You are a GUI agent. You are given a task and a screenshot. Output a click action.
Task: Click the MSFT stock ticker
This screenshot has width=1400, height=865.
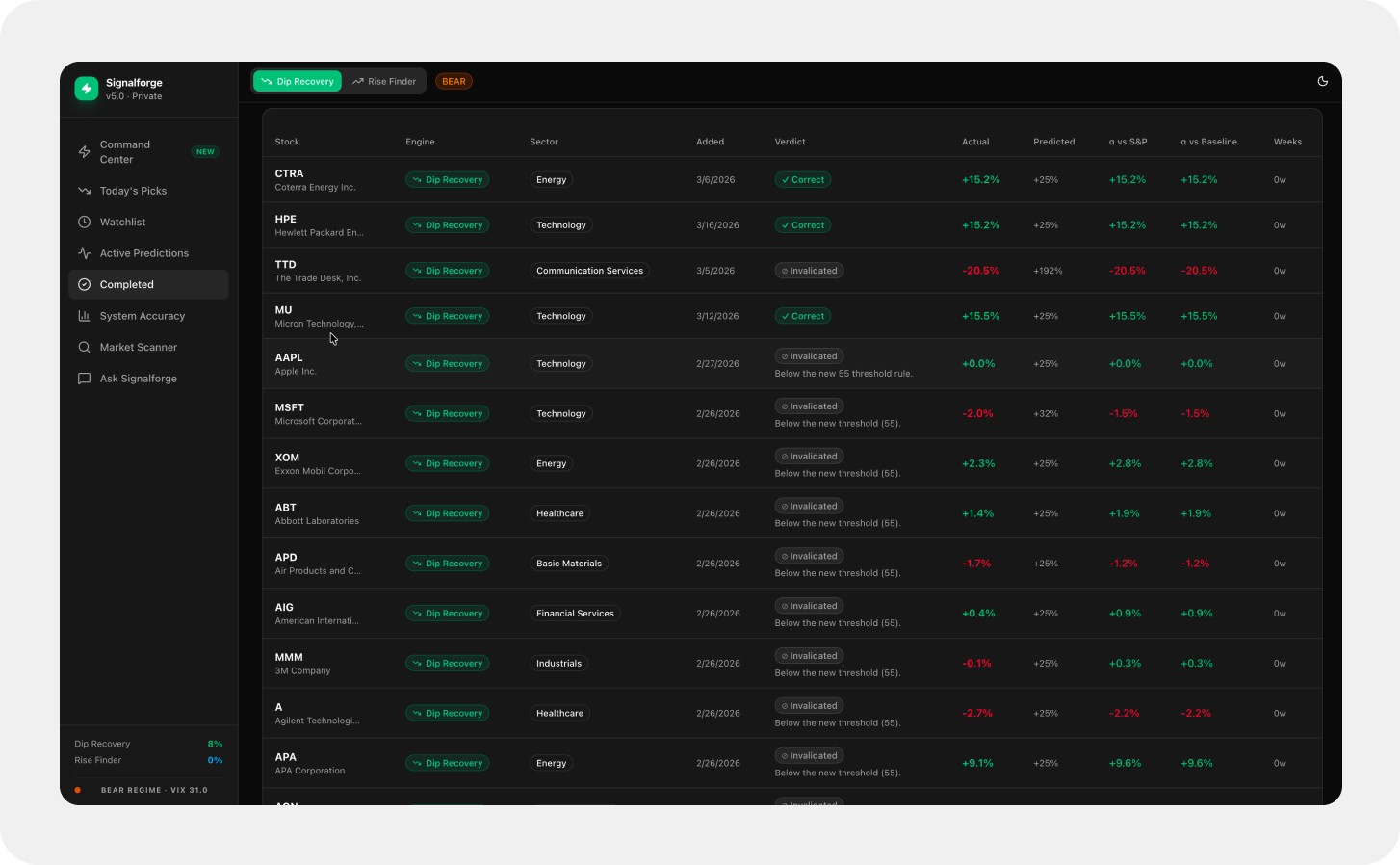point(289,407)
